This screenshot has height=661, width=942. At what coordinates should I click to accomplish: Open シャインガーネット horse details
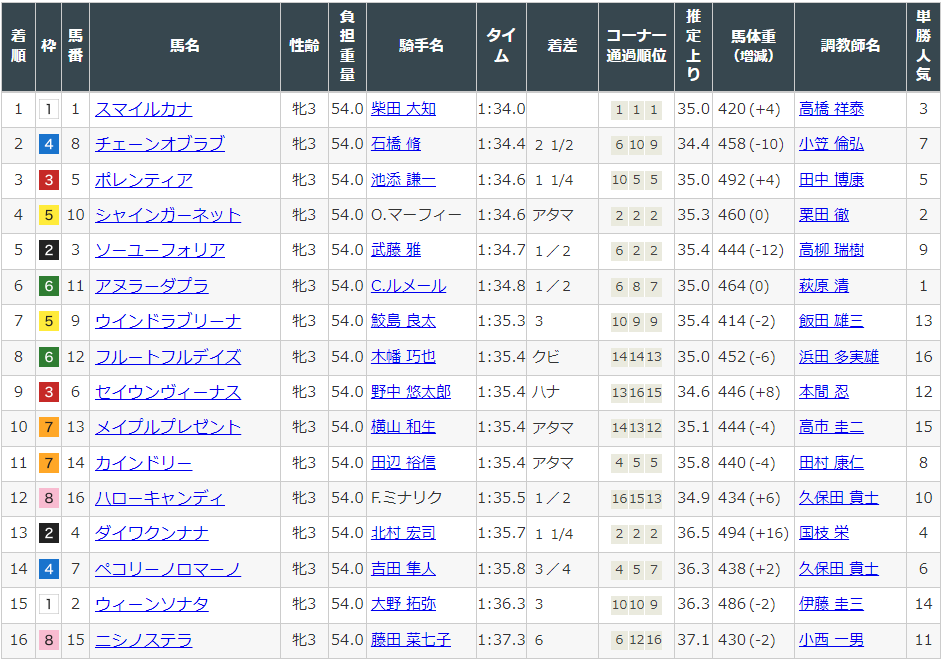coord(168,215)
